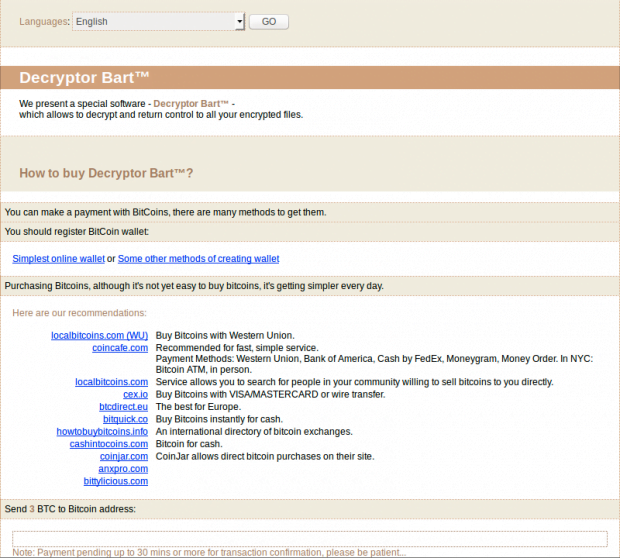Open the coincafe.com link
The height and width of the screenshot is (558, 620).
click(x=120, y=348)
